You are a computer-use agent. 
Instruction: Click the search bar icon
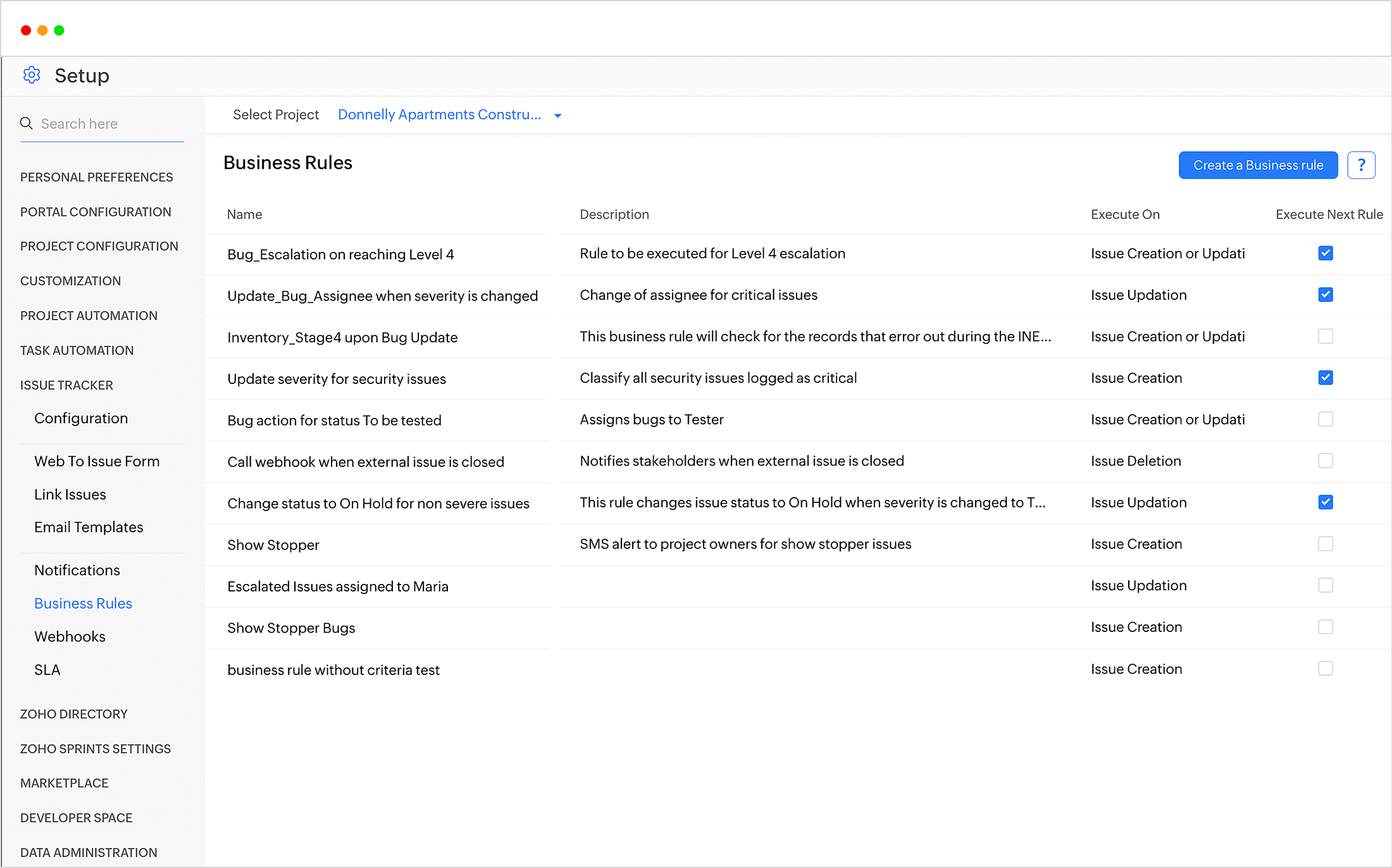[26, 123]
